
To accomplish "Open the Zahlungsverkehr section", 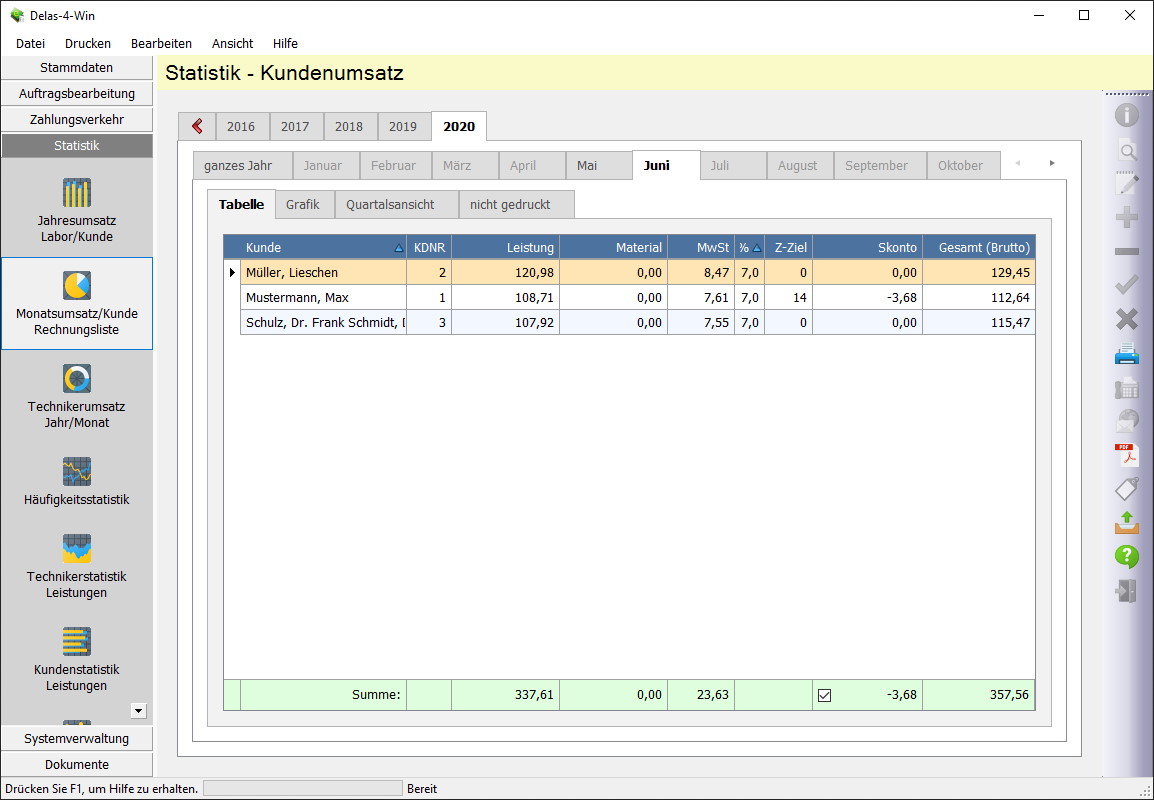I will 77,120.
